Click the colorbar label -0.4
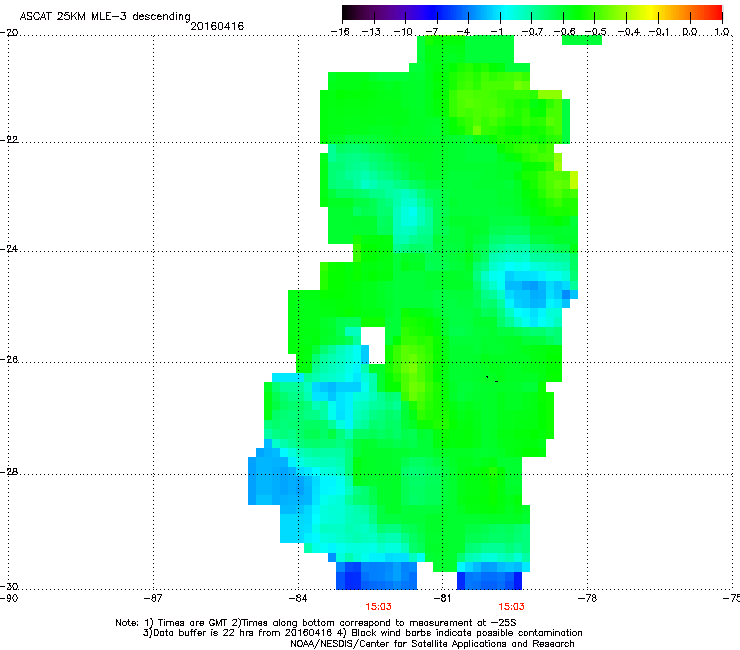Image resolution: width=740 pixels, height=650 pixels. (629, 32)
